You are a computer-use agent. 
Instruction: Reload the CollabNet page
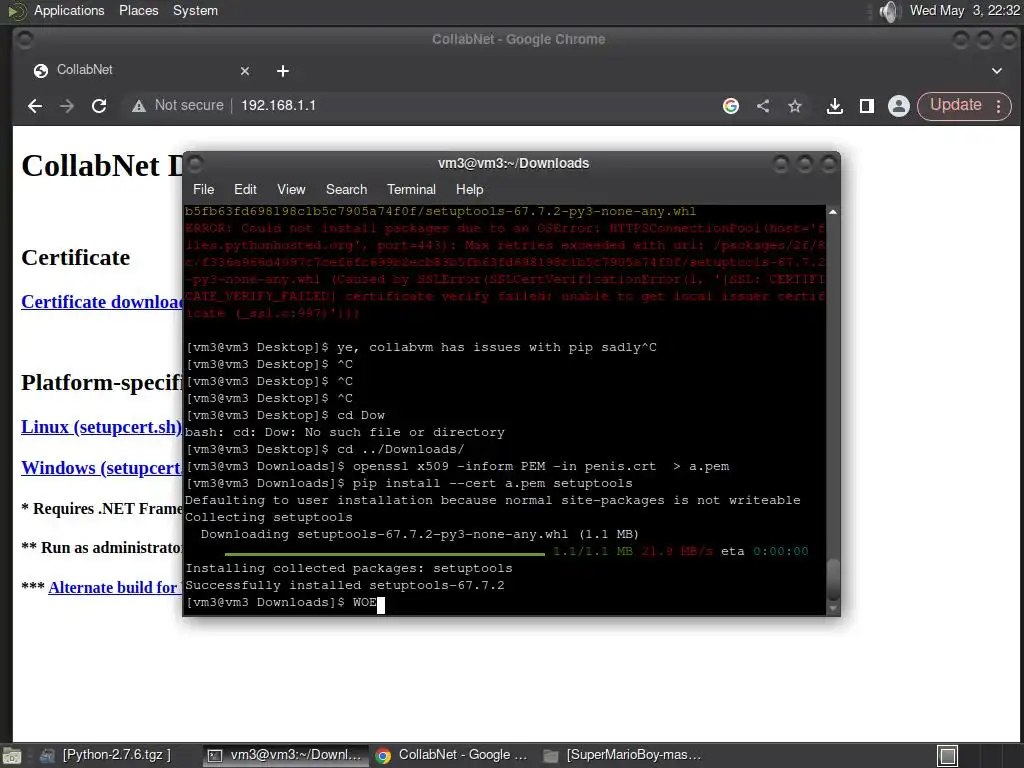(x=99, y=106)
